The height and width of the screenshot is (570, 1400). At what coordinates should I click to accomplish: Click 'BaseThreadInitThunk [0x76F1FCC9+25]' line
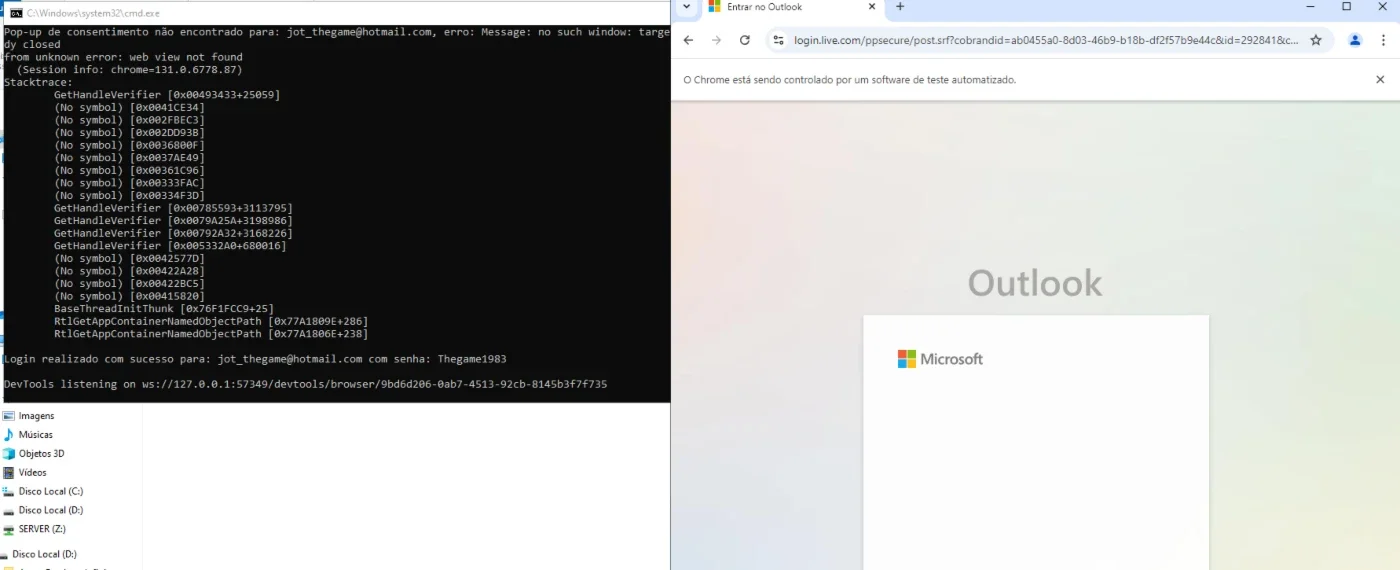tap(164, 309)
